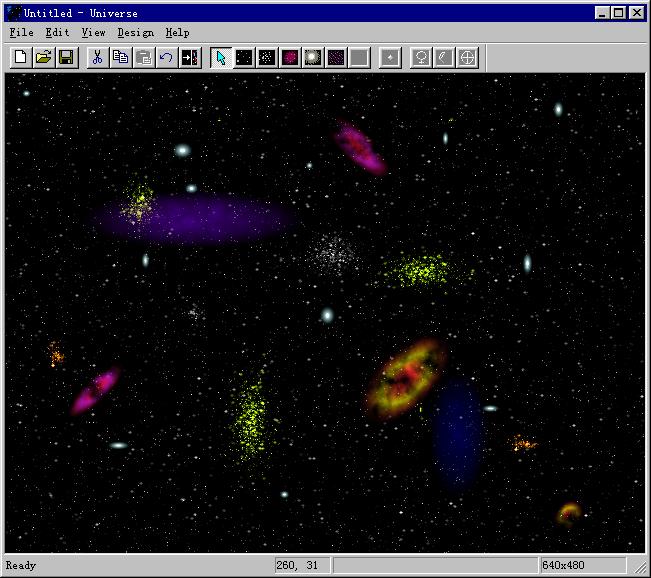Viewport: 651px width, 578px height.
Task: Open the Edit menu
Action: [57, 32]
